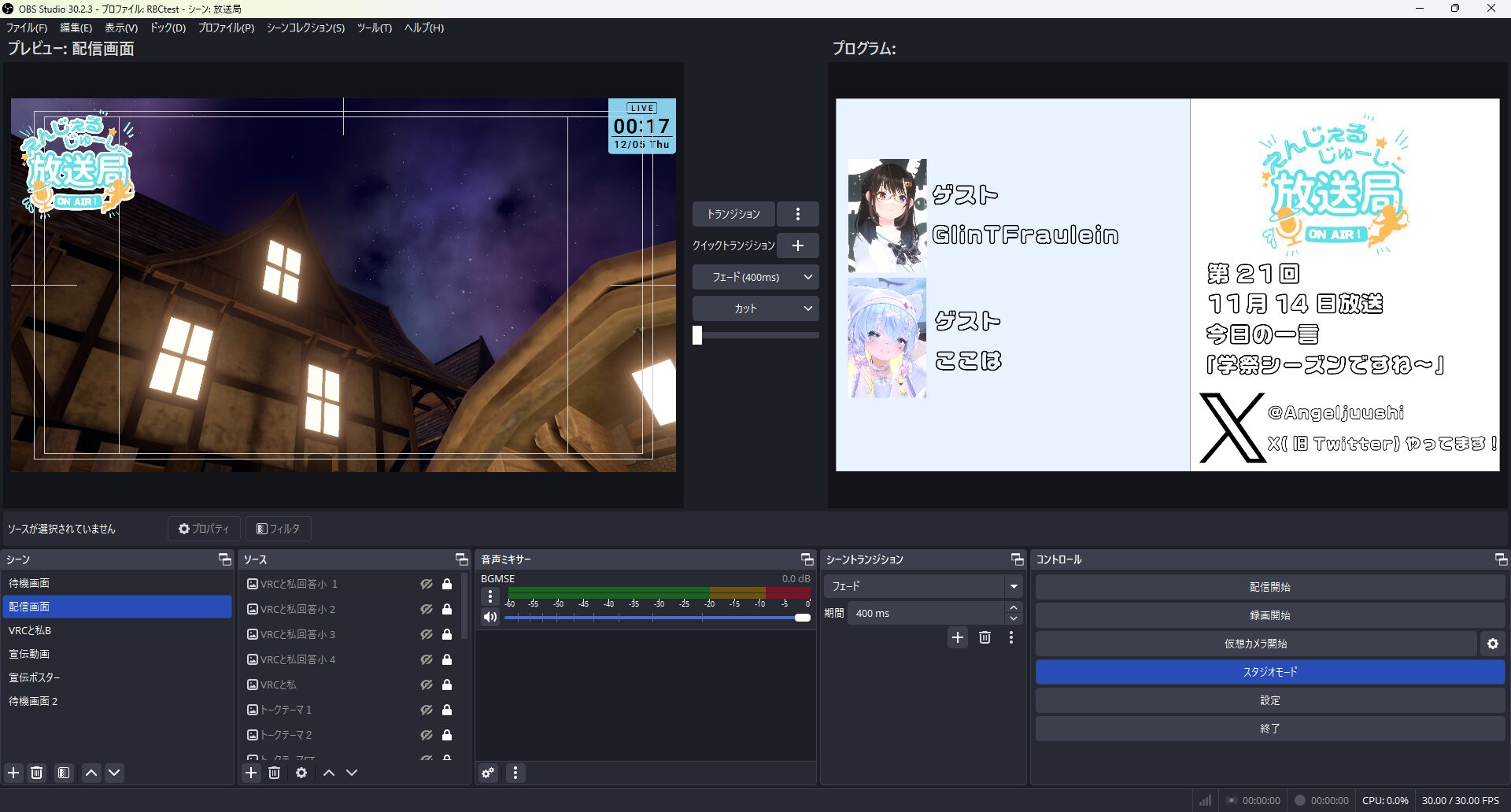Image resolution: width=1511 pixels, height=812 pixels.
Task: Open 編集(E) menu
Action: [x=76, y=28]
